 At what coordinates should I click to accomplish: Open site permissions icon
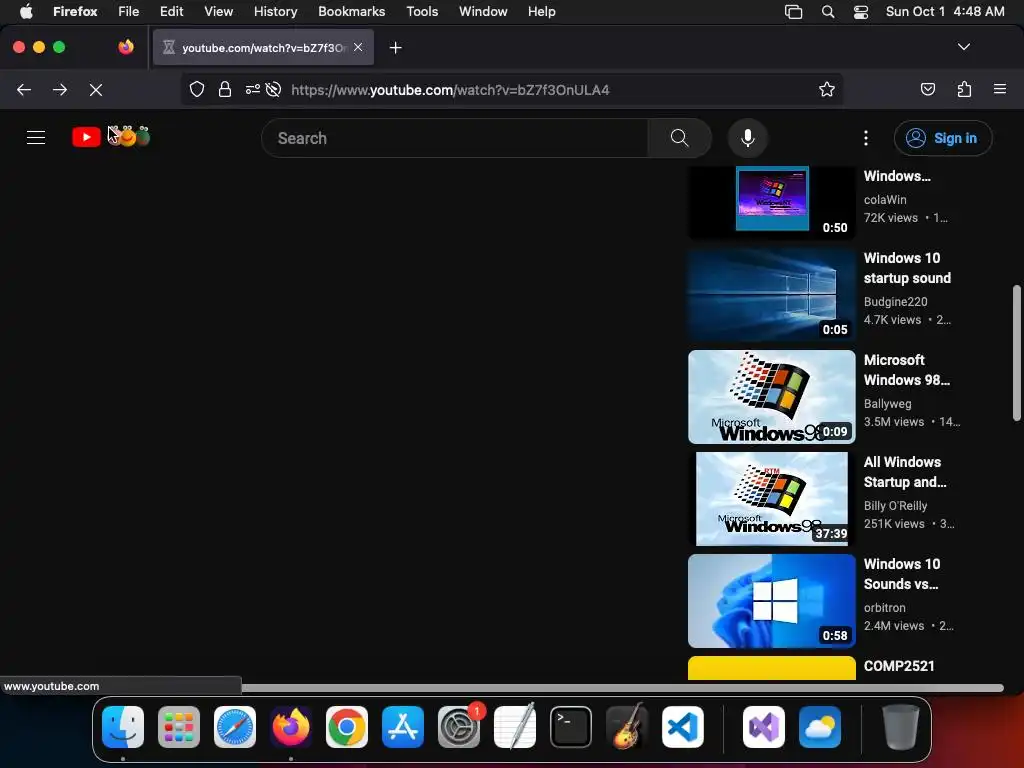click(253, 89)
